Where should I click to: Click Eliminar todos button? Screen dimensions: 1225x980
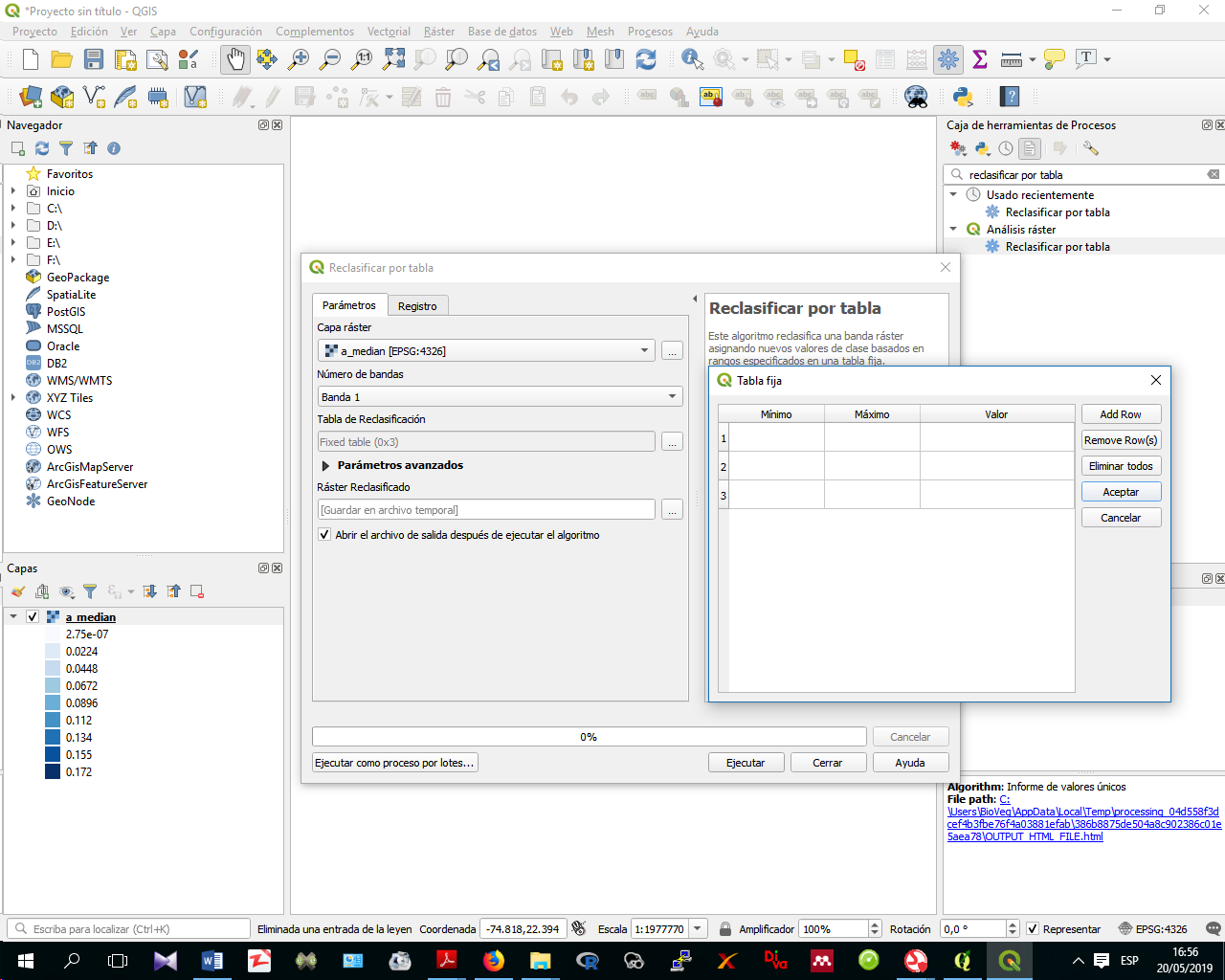pos(1121,466)
